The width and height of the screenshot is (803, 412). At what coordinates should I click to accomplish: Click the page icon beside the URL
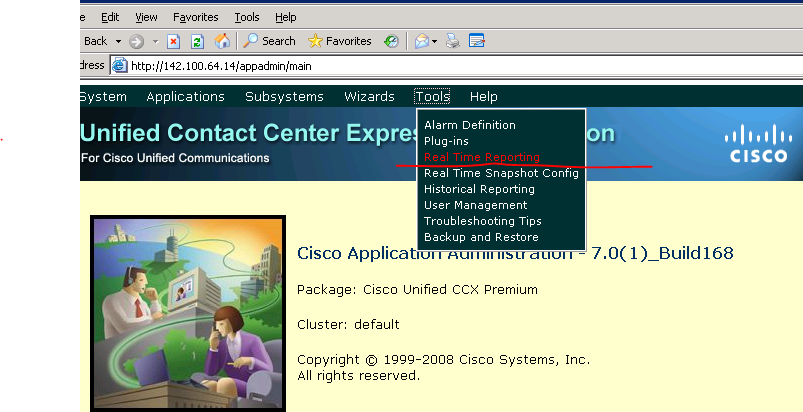pyautogui.click(x=119, y=66)
